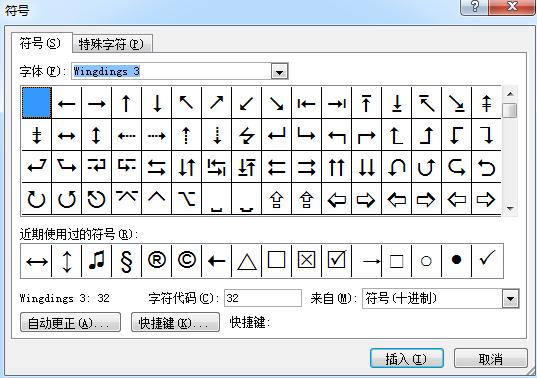Select the stacked opposing left-right arrows symbol
537x378 pixels.
(x=157, y=167)
